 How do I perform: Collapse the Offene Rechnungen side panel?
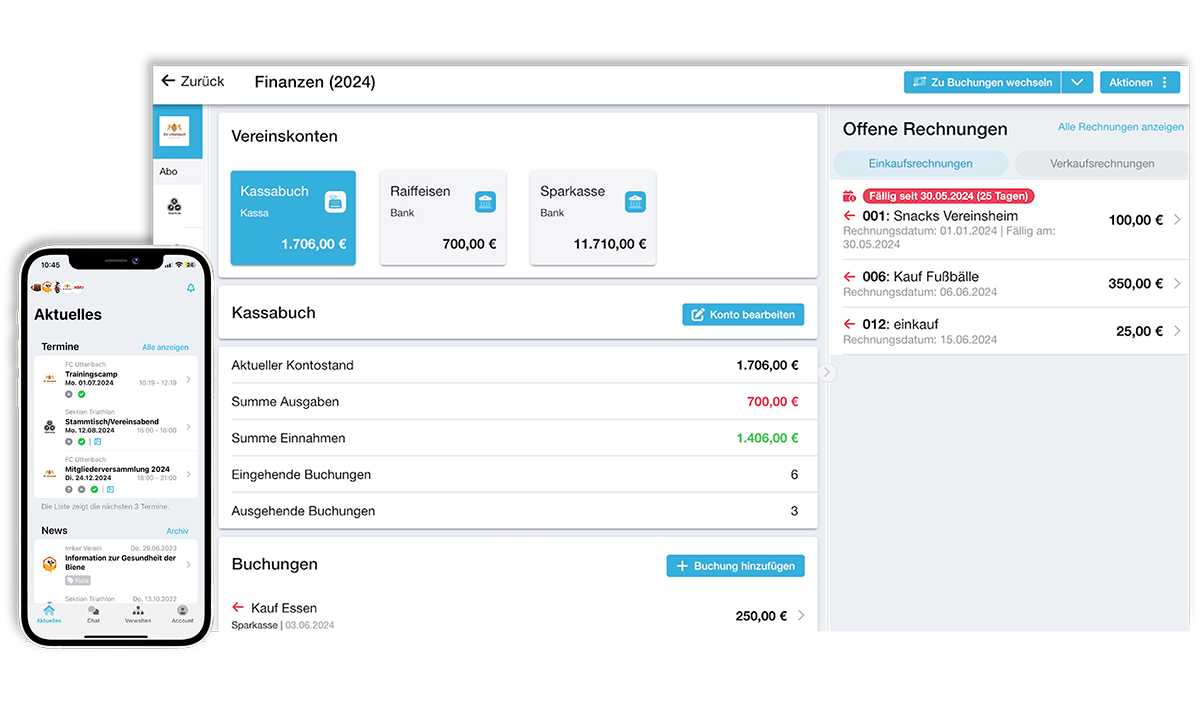click(827, 373)
